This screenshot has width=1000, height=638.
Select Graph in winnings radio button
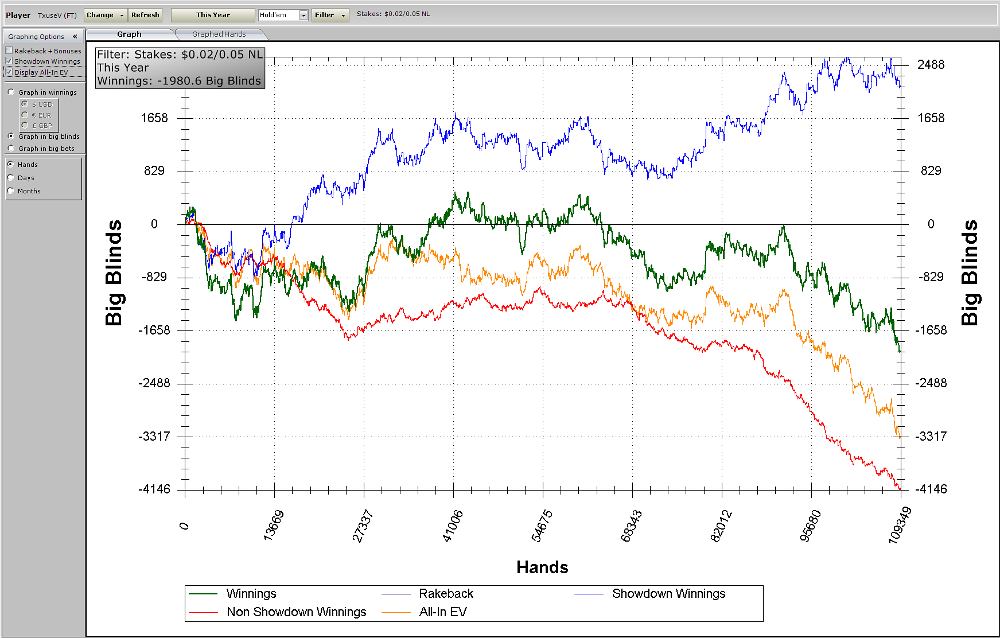coord(11,92)
